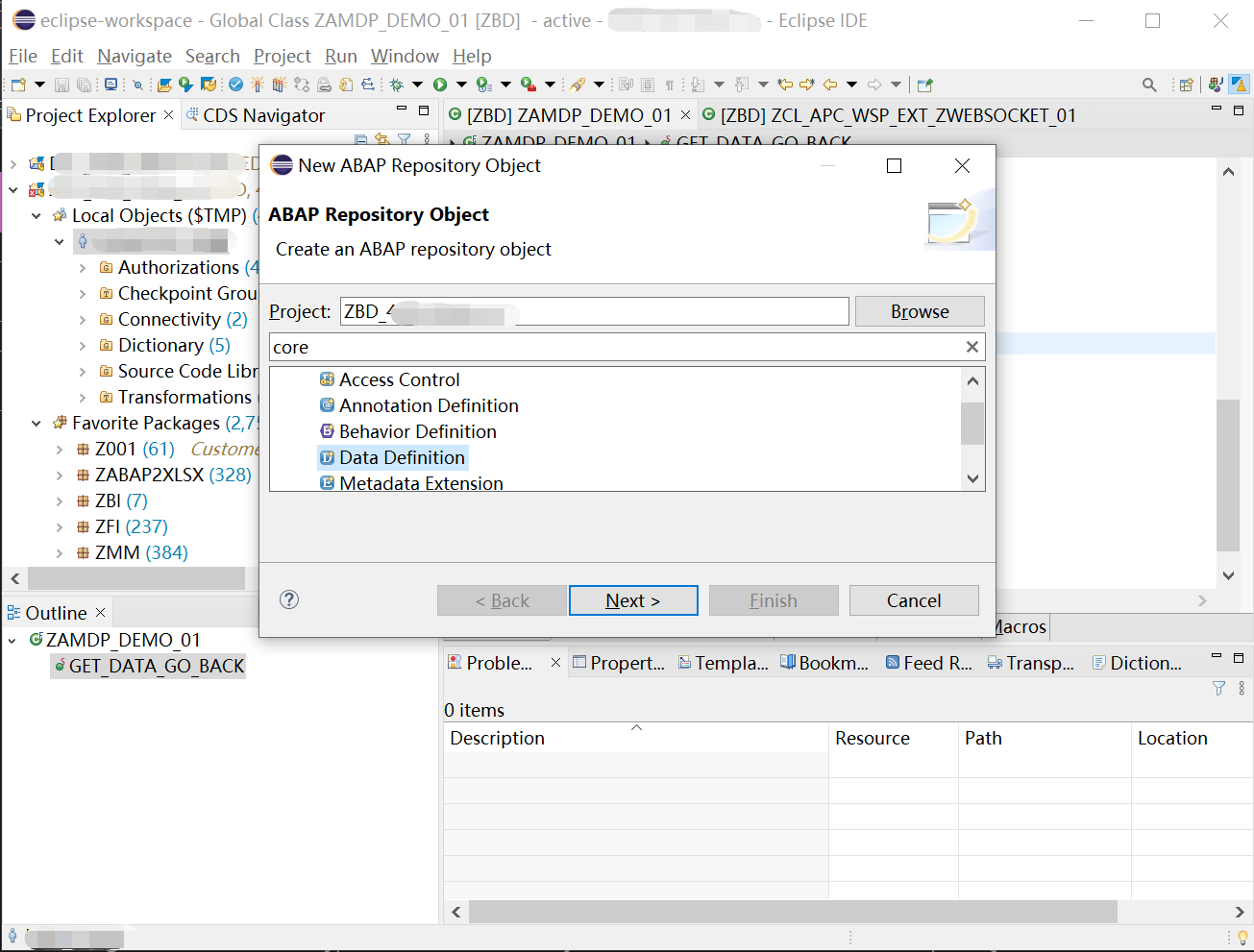Select Behavior Definition object type
The height and width of the screenshot is (952, 1254).
tap(417, 431)
